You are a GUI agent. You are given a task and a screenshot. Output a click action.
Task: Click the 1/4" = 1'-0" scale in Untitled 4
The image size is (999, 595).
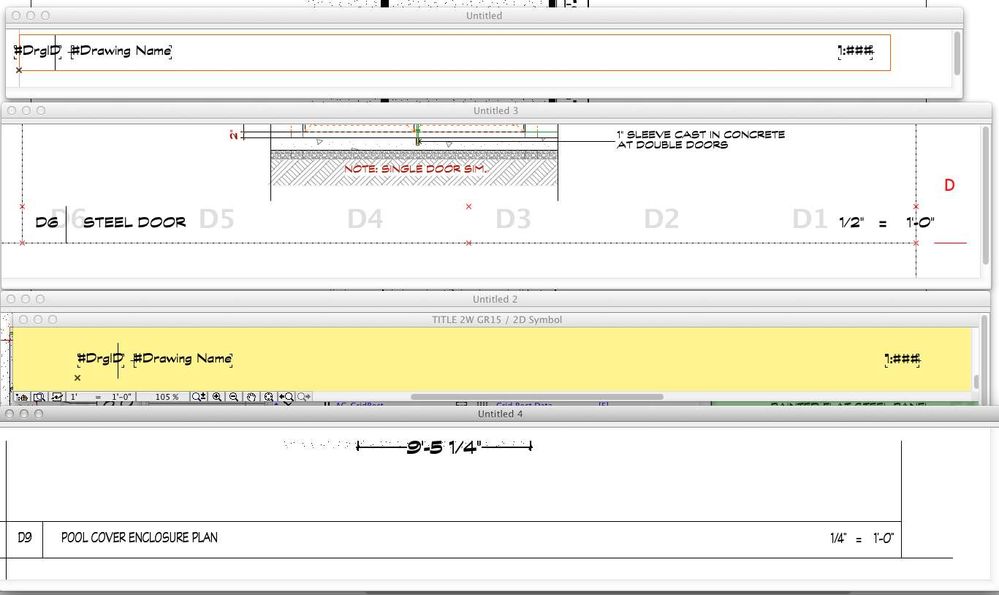tap(861, 538)
